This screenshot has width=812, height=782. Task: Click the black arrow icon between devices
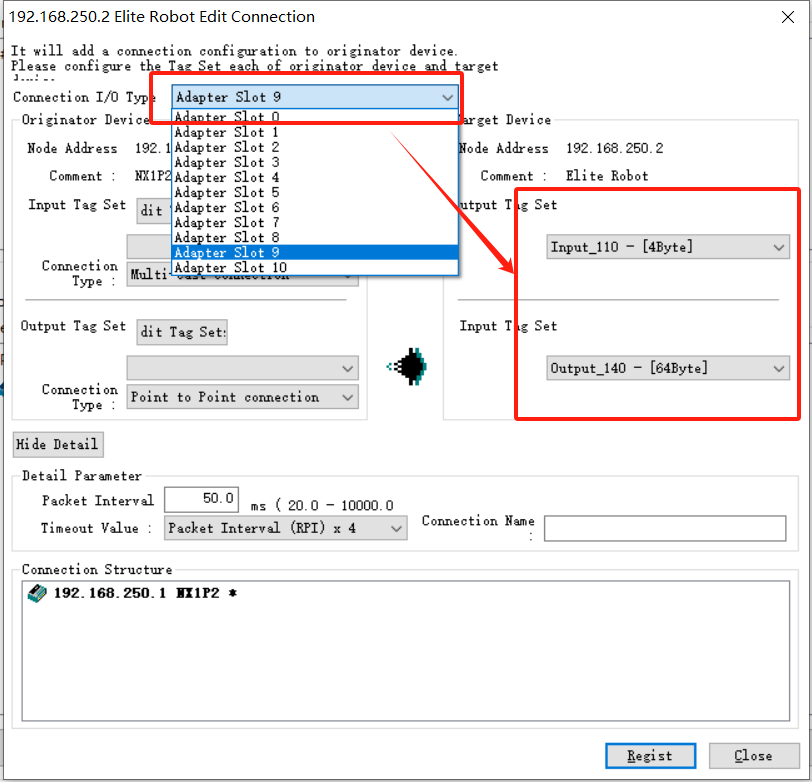(x=408, y=367)
